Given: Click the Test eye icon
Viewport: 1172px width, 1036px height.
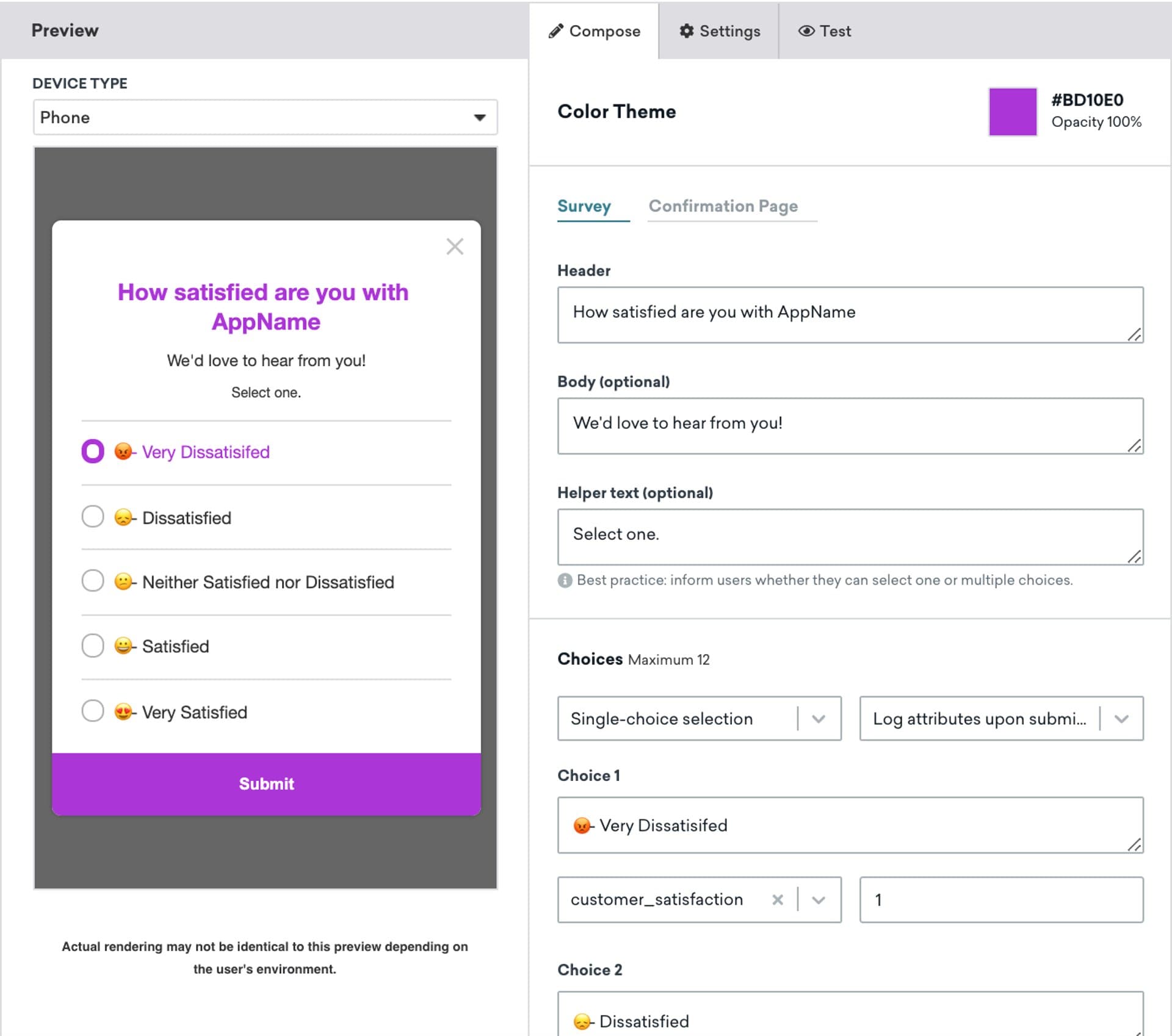Looking at the screenshot, I should 806,31.
